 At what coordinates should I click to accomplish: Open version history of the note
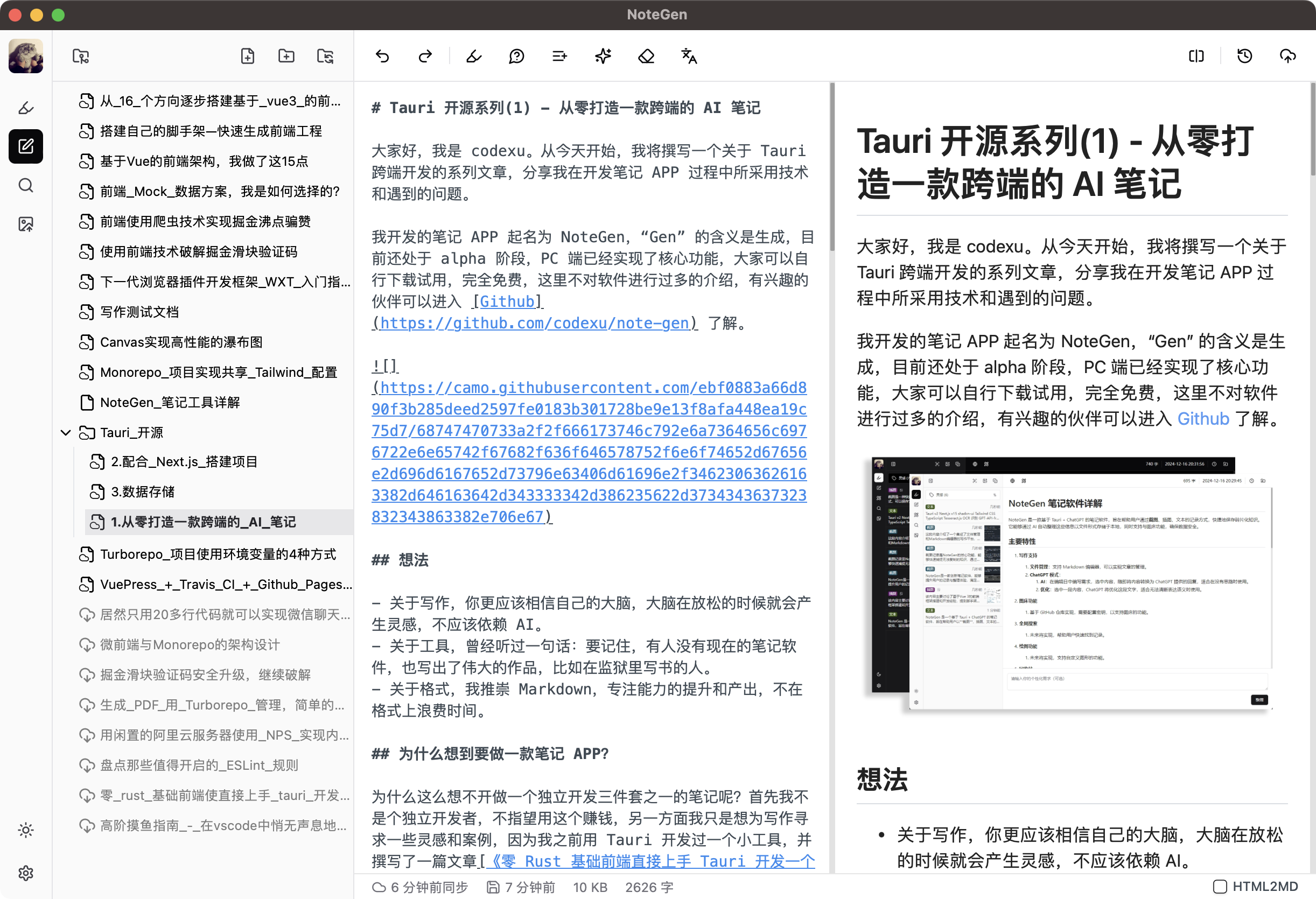pyautogui.click(x=1244, y=56)
